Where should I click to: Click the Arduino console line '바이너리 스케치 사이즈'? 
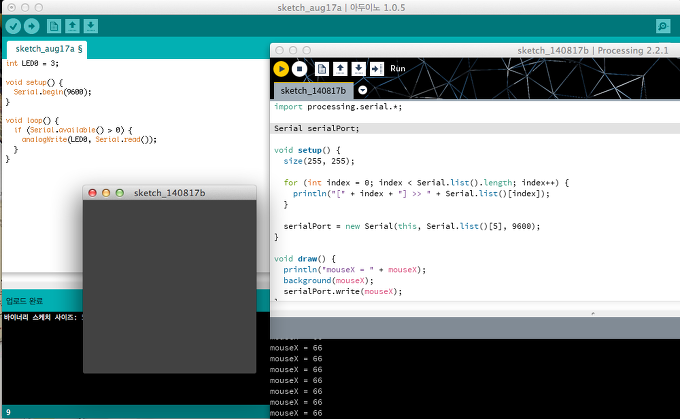(x=40, y=318)
